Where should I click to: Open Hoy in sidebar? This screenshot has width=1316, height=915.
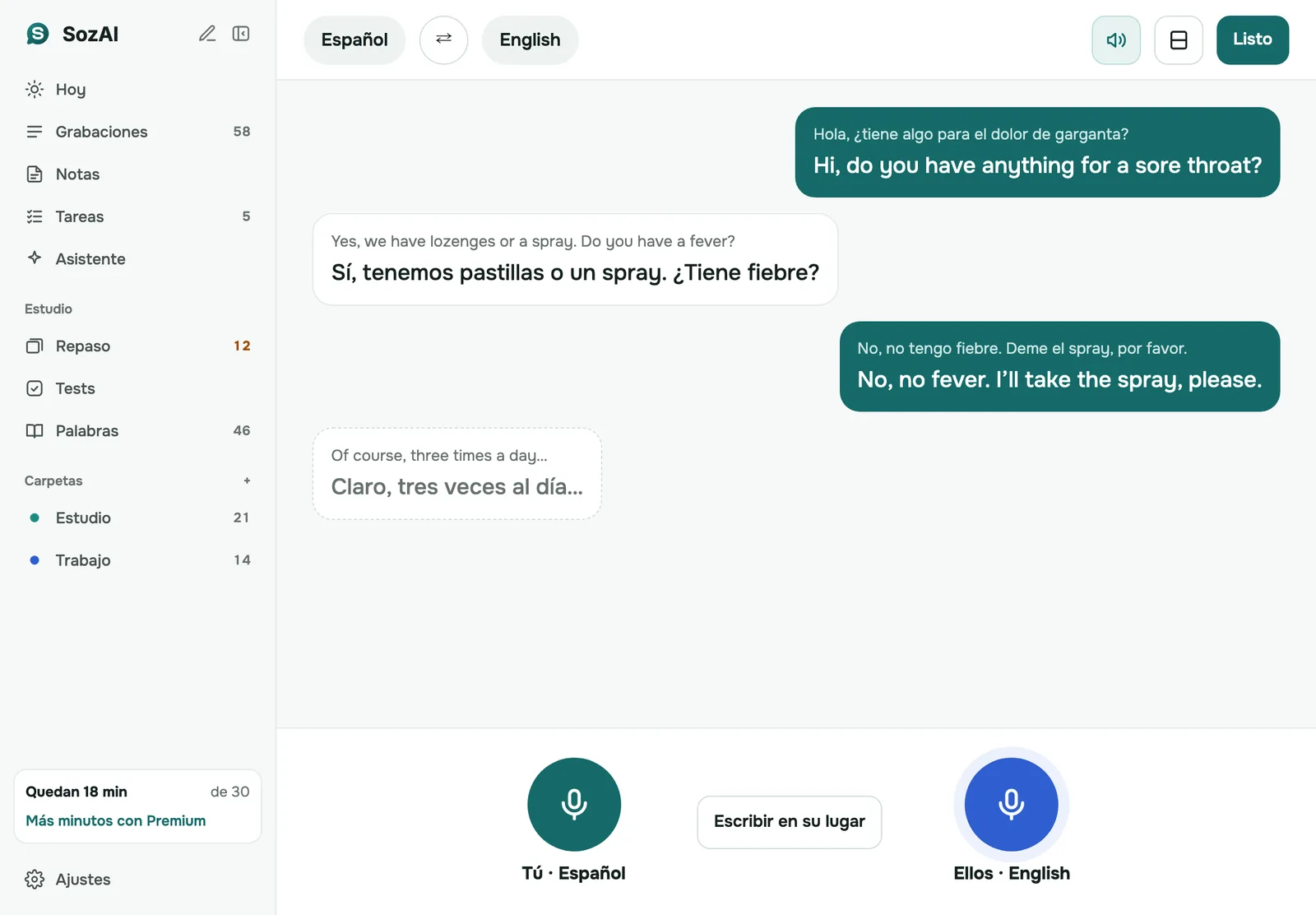point(138,89)
